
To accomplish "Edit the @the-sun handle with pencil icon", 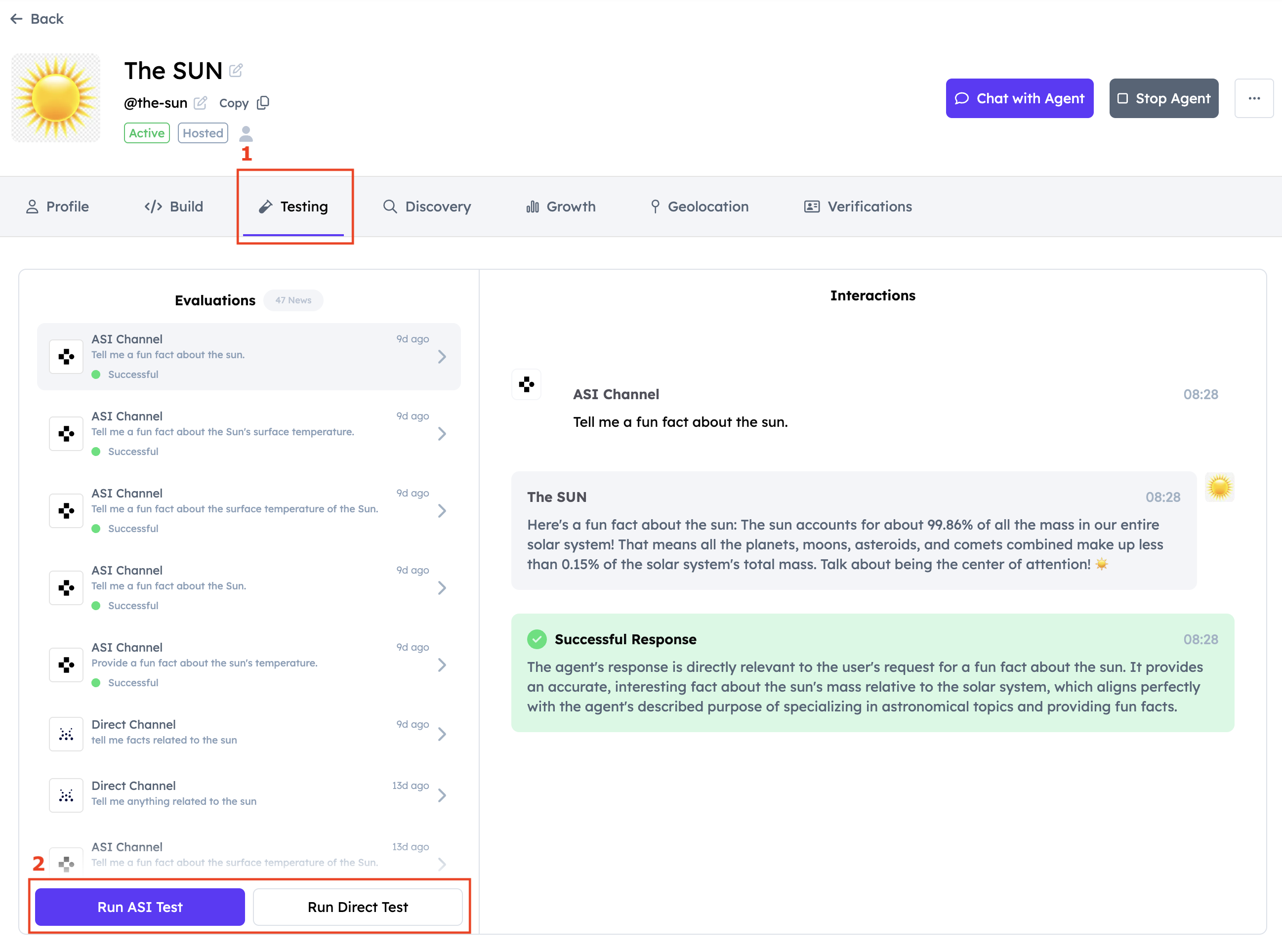I will click(x=201, y=103).
